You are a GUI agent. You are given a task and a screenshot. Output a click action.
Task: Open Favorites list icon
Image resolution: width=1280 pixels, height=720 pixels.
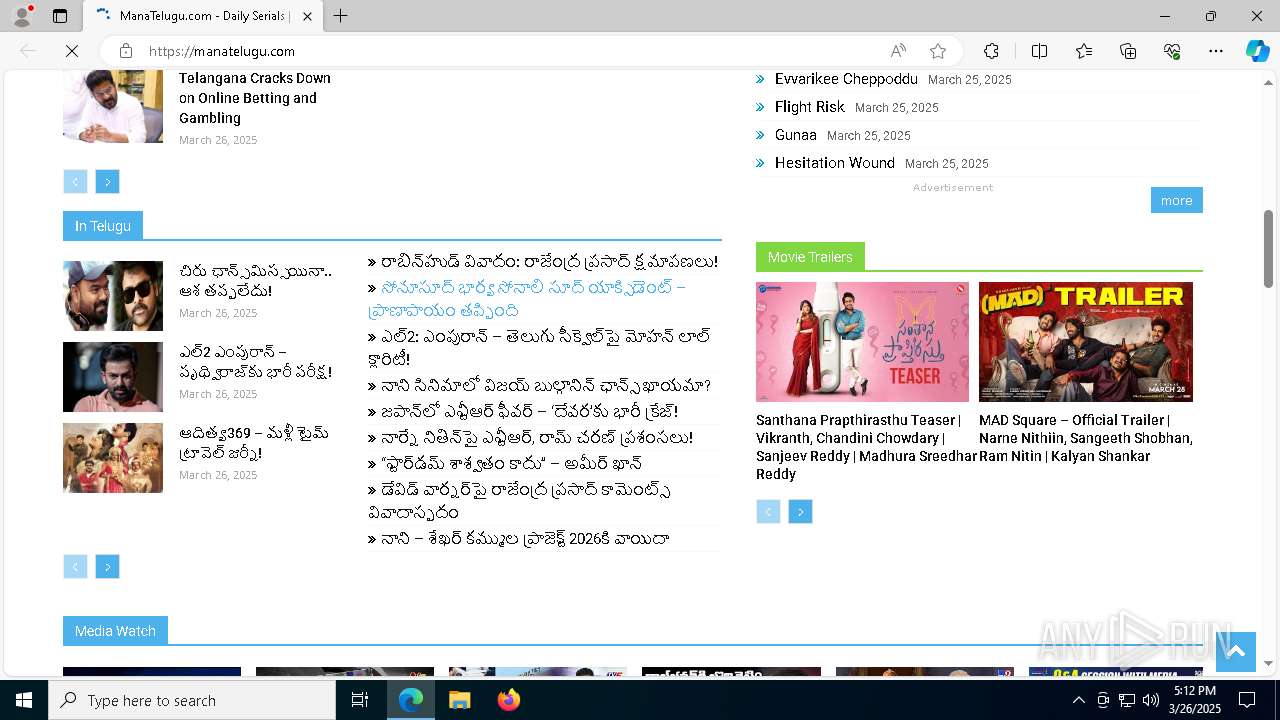point(1084,51)
